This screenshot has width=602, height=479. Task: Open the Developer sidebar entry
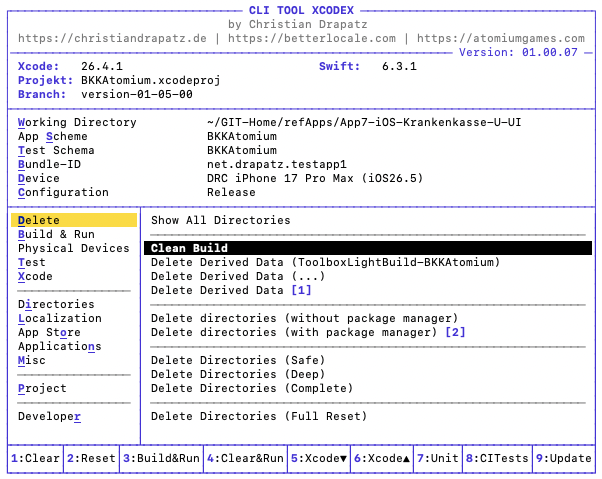pyautogui.click(x=49, y=416)
